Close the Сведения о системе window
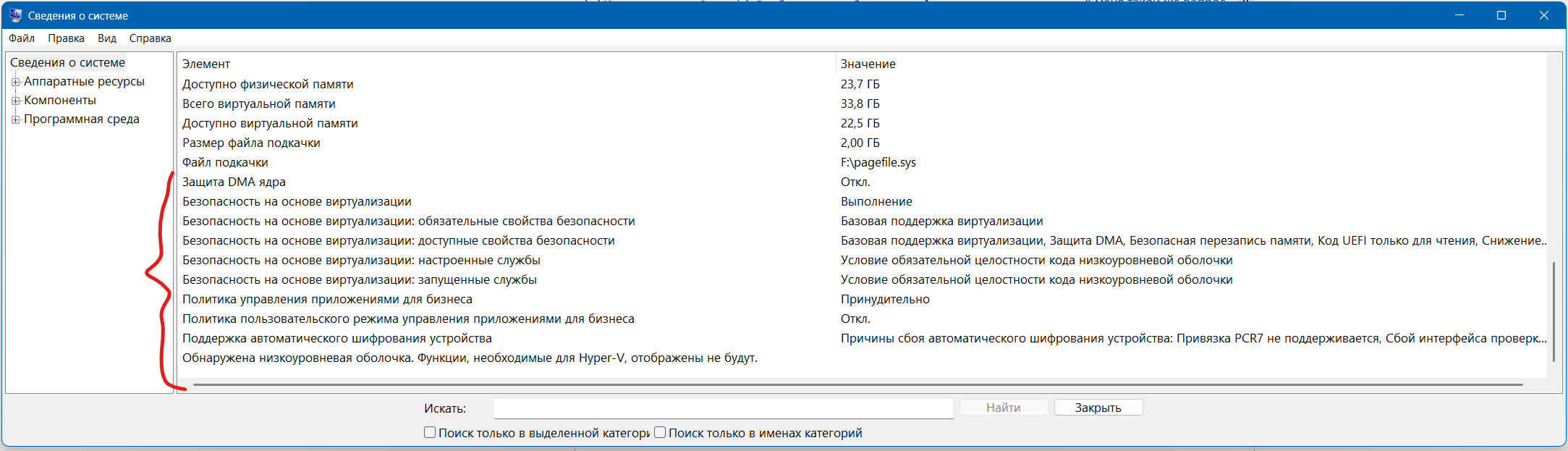This screenshot has width=1568, height=451. pyautogui.click(x=1544, y=15)
